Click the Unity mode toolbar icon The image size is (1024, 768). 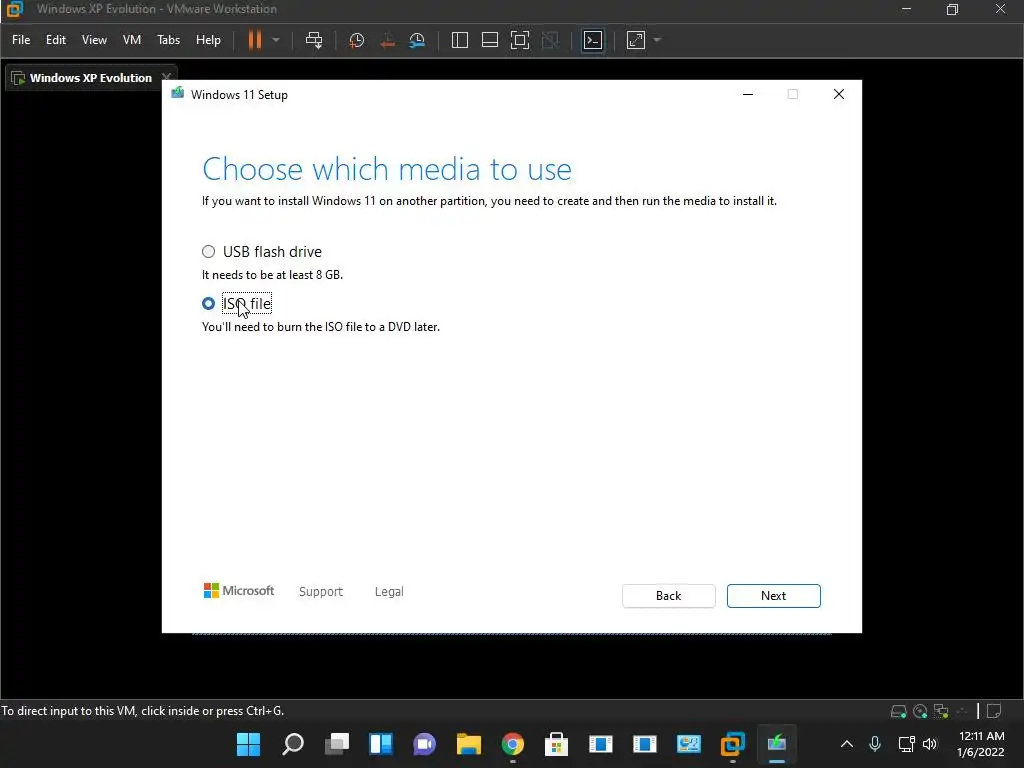[551, 40]
